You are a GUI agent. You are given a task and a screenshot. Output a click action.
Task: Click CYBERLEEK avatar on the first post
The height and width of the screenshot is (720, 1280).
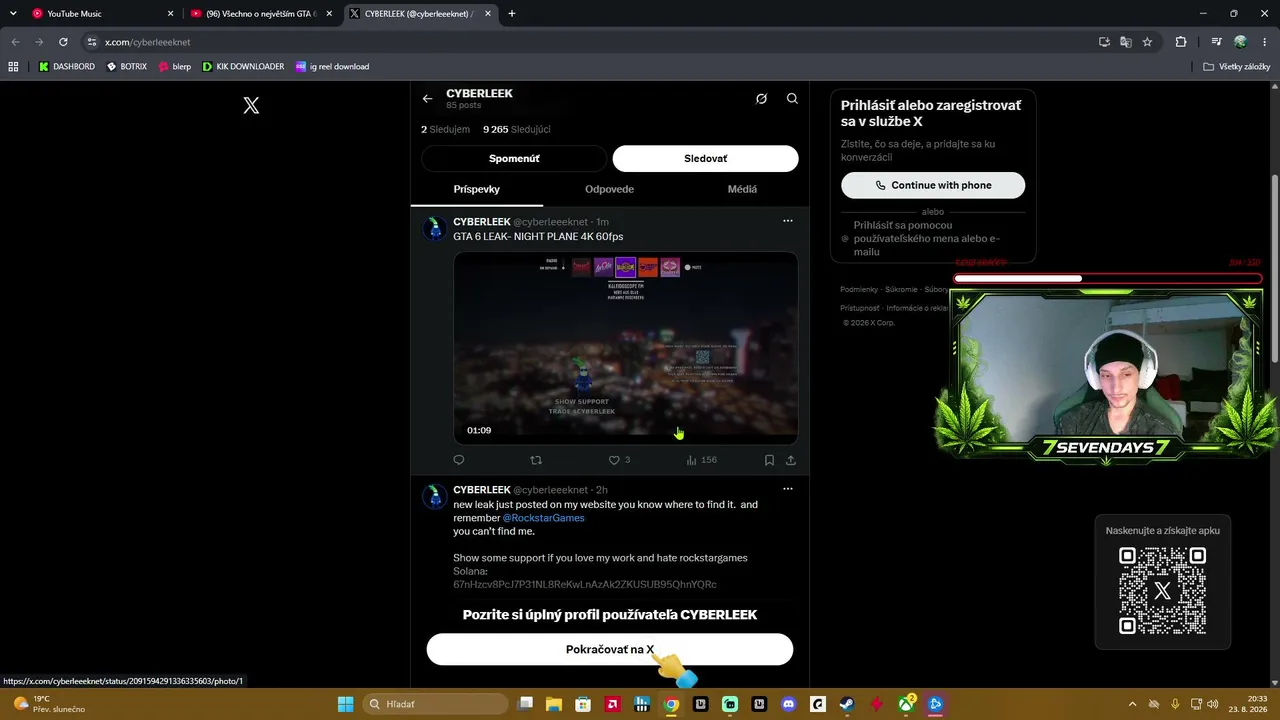pyautogui.click(x=434, y=229)
